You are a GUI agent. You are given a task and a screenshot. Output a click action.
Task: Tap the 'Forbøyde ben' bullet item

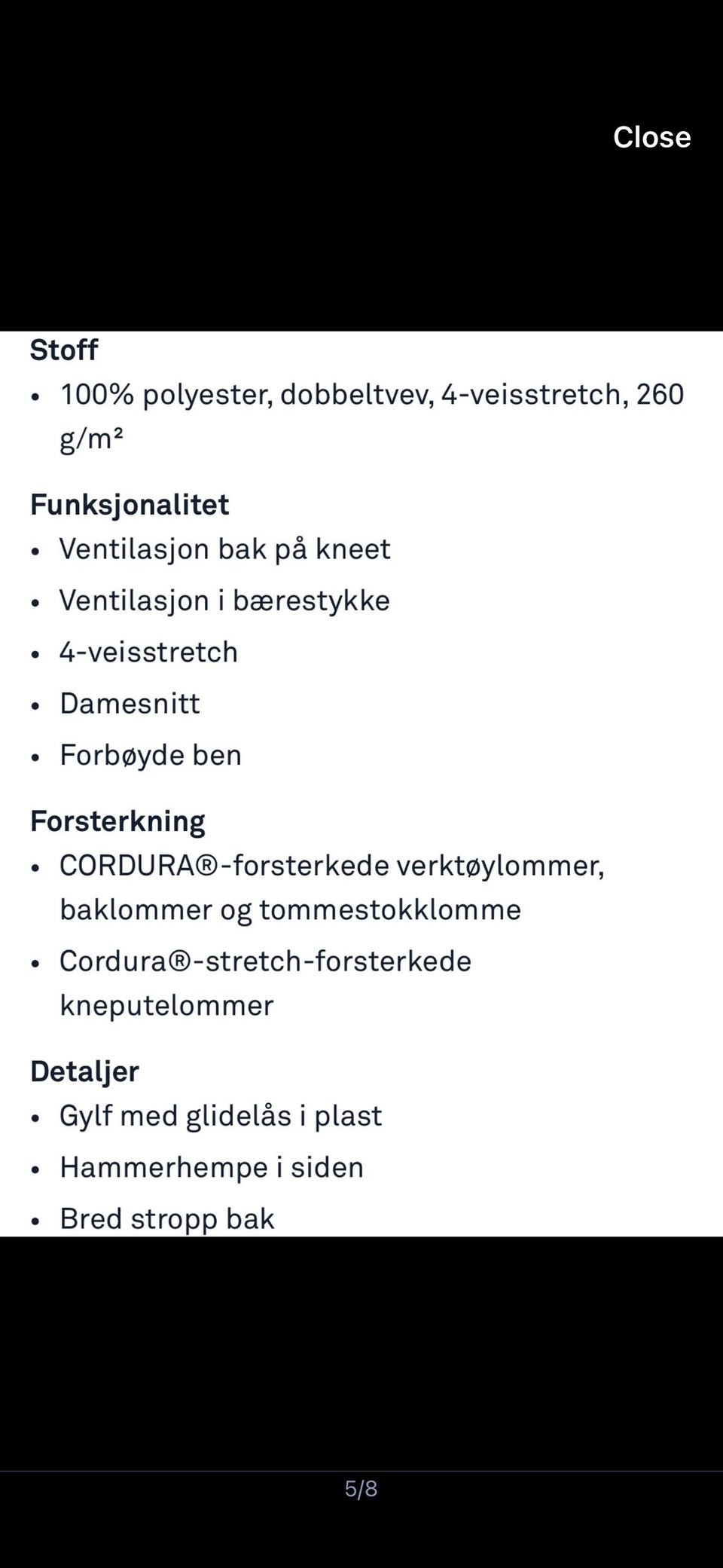pyautogui.click(x=151, y=755)
